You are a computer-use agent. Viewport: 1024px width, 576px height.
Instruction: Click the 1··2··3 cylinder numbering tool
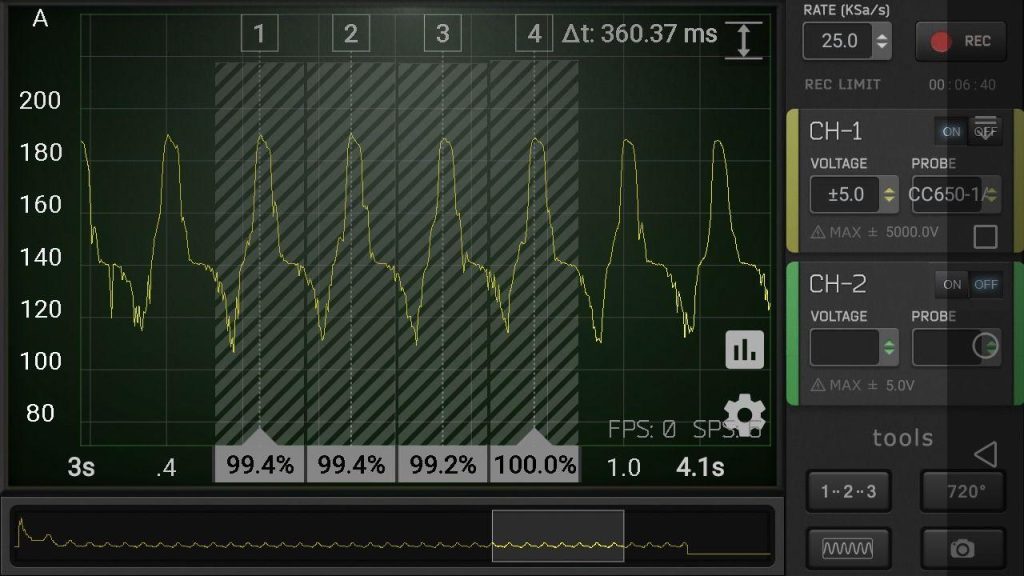click(x=847, y=491)
